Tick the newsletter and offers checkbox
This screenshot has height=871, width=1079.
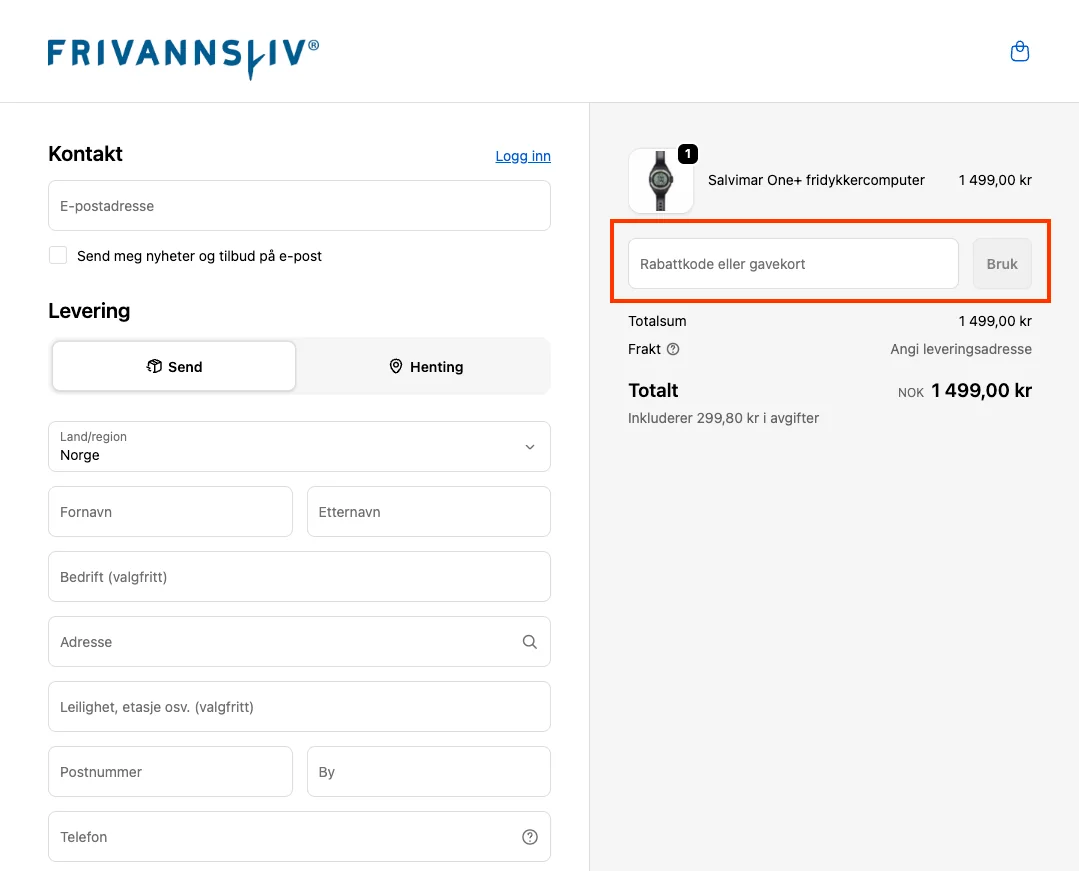pos(58,255)
